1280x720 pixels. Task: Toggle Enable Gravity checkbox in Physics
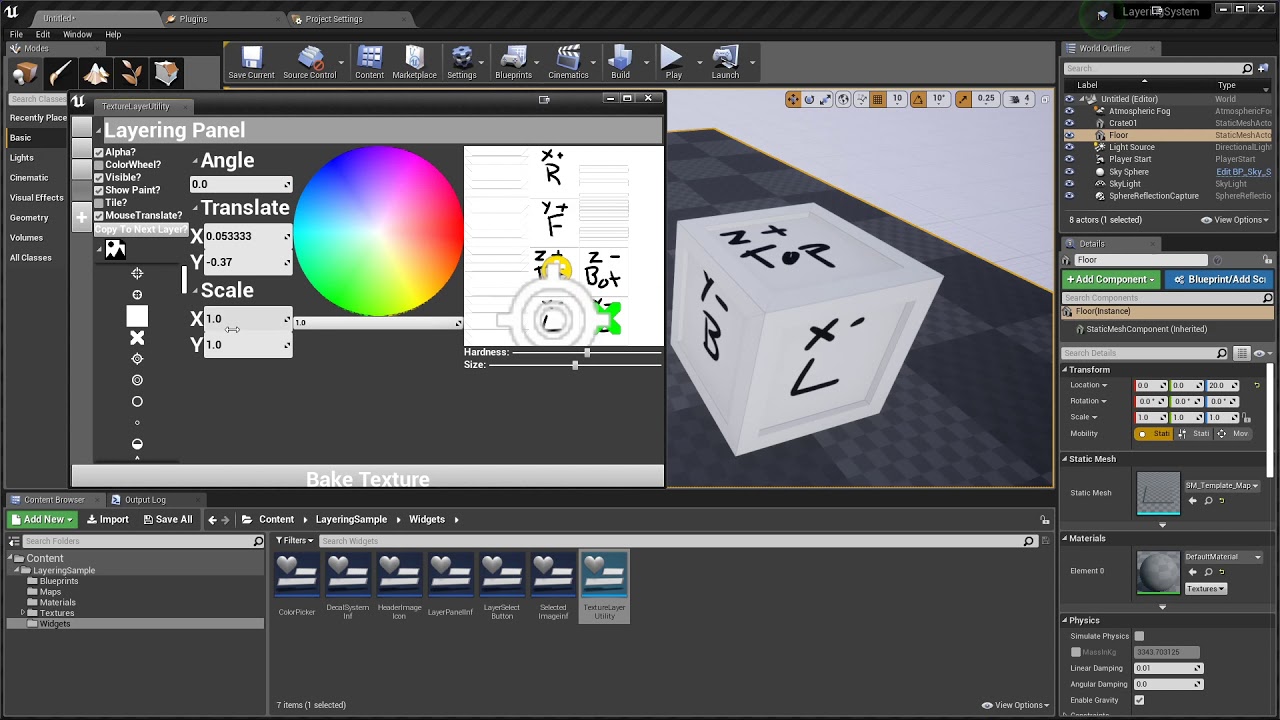pos(1139,700)
